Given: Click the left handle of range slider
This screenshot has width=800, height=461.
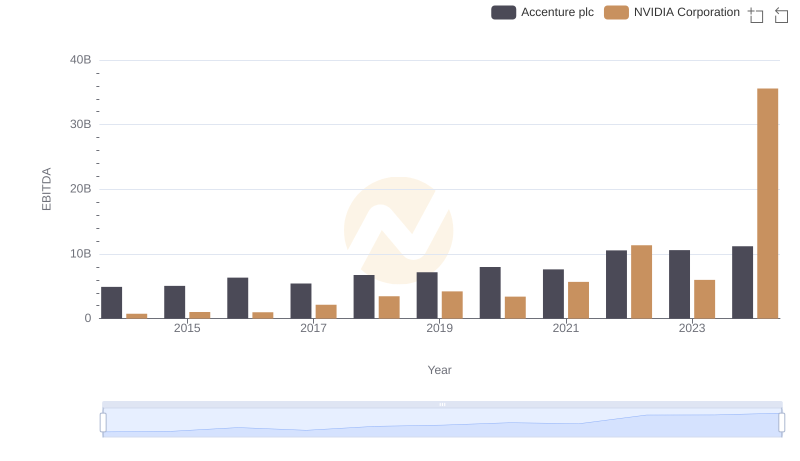Looking at the screenshot, I should point(103,422).
